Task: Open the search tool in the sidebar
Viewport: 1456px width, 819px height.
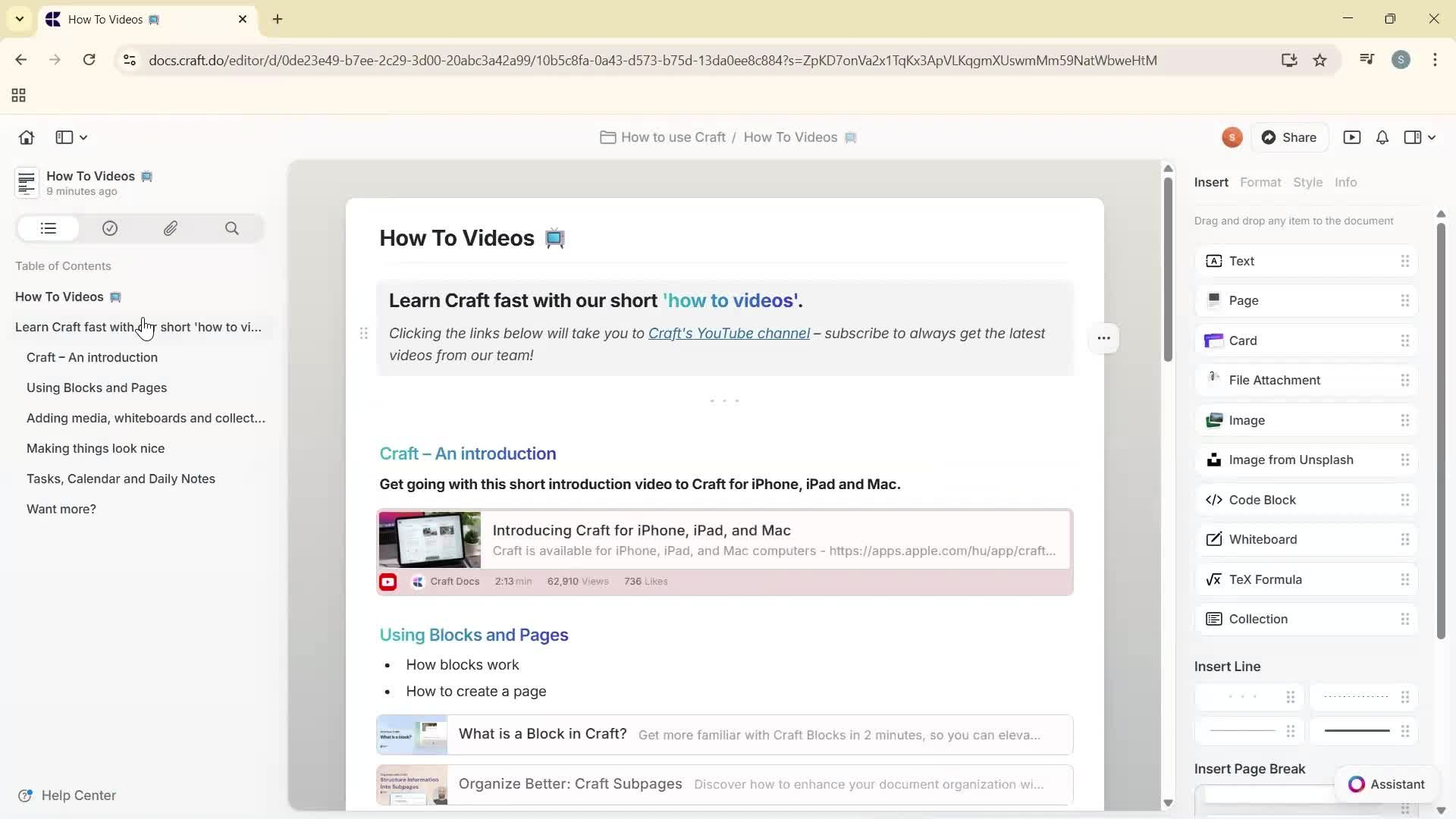Action: point(232,228)
